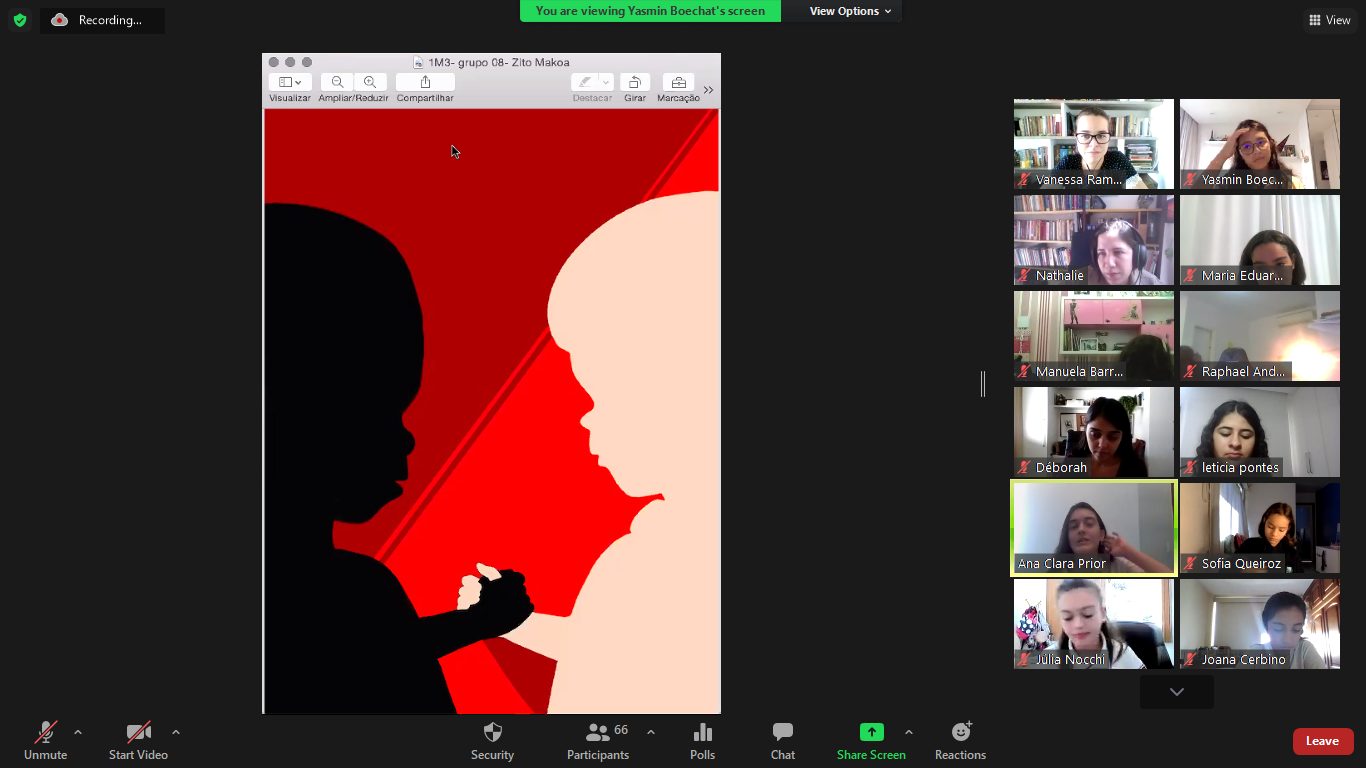Select Ana Clara Prior's video thumbnail
Image resolution: width=1366 pixels, height=768 pixels.
pyautogui.click(x=1093, y=528)
